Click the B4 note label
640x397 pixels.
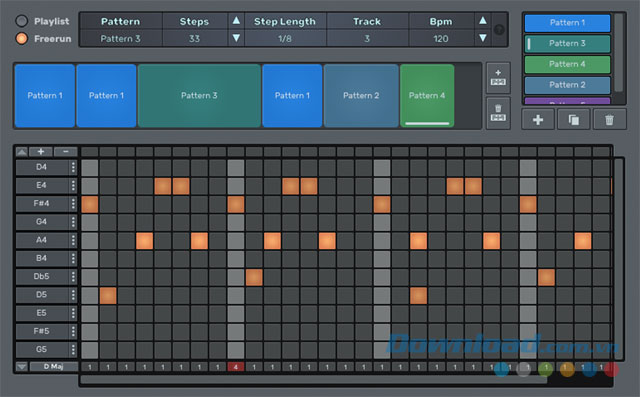pyautogui.click(x=41, y=258)
